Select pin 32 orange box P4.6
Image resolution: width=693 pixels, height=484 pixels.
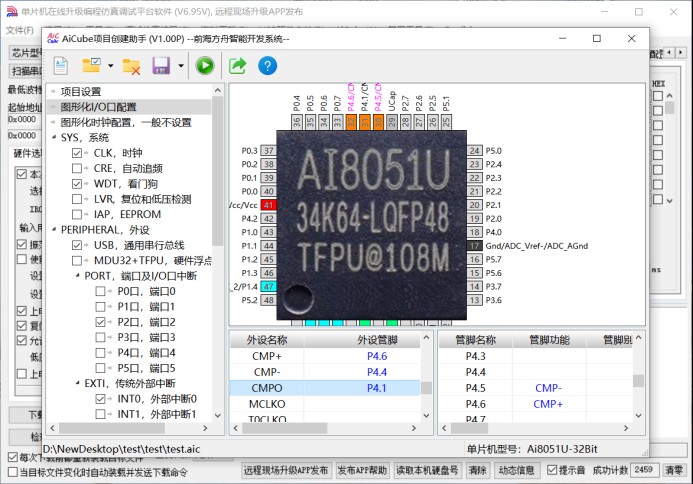coord(351,122)
